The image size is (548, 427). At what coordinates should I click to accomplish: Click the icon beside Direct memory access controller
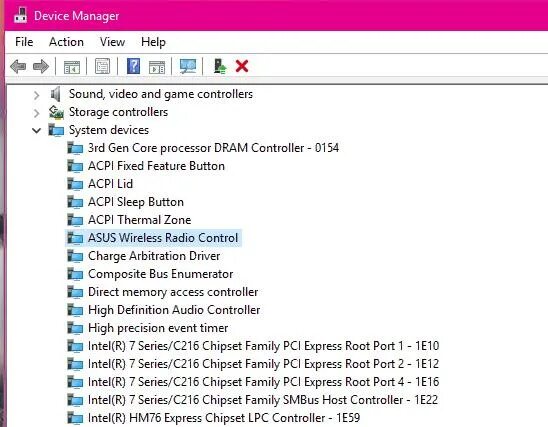click(75, 292)
